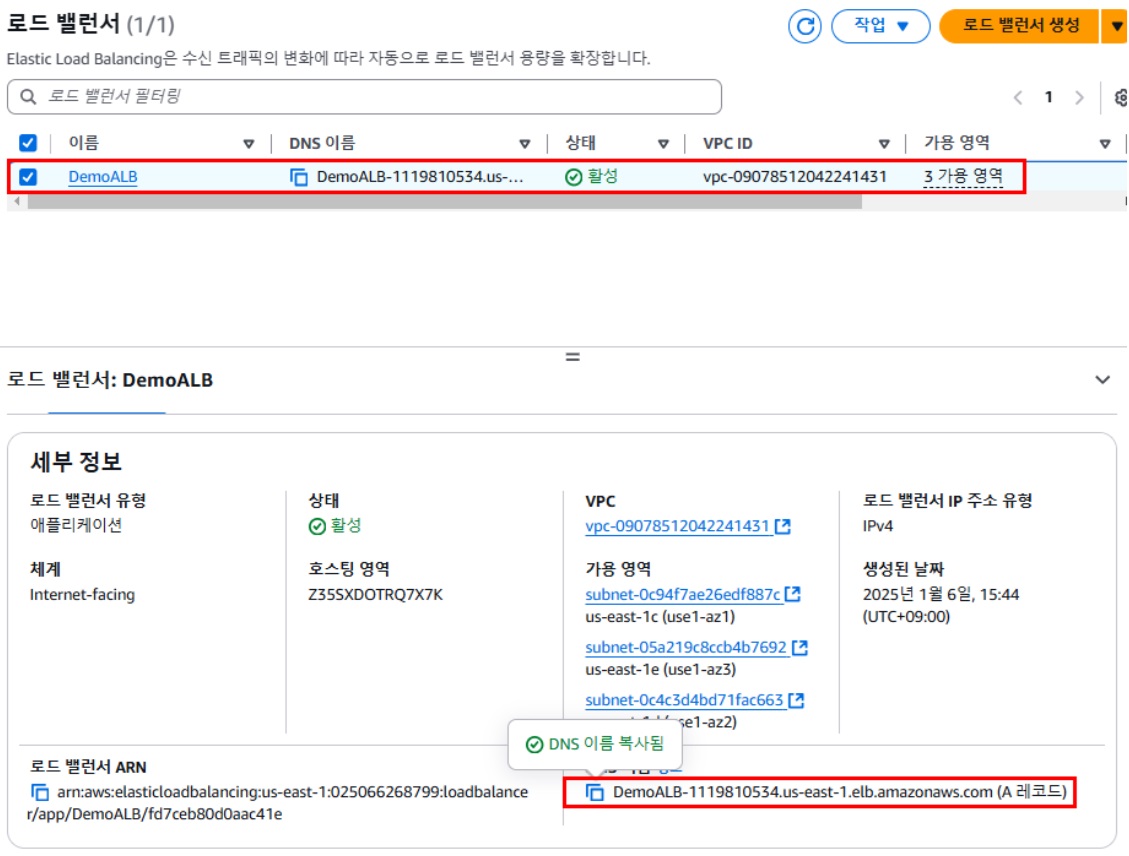
Task: Click external icon beside subnet-05a219c8ccb4b7692
Action: pyautogui.click(x=800, y=647)
